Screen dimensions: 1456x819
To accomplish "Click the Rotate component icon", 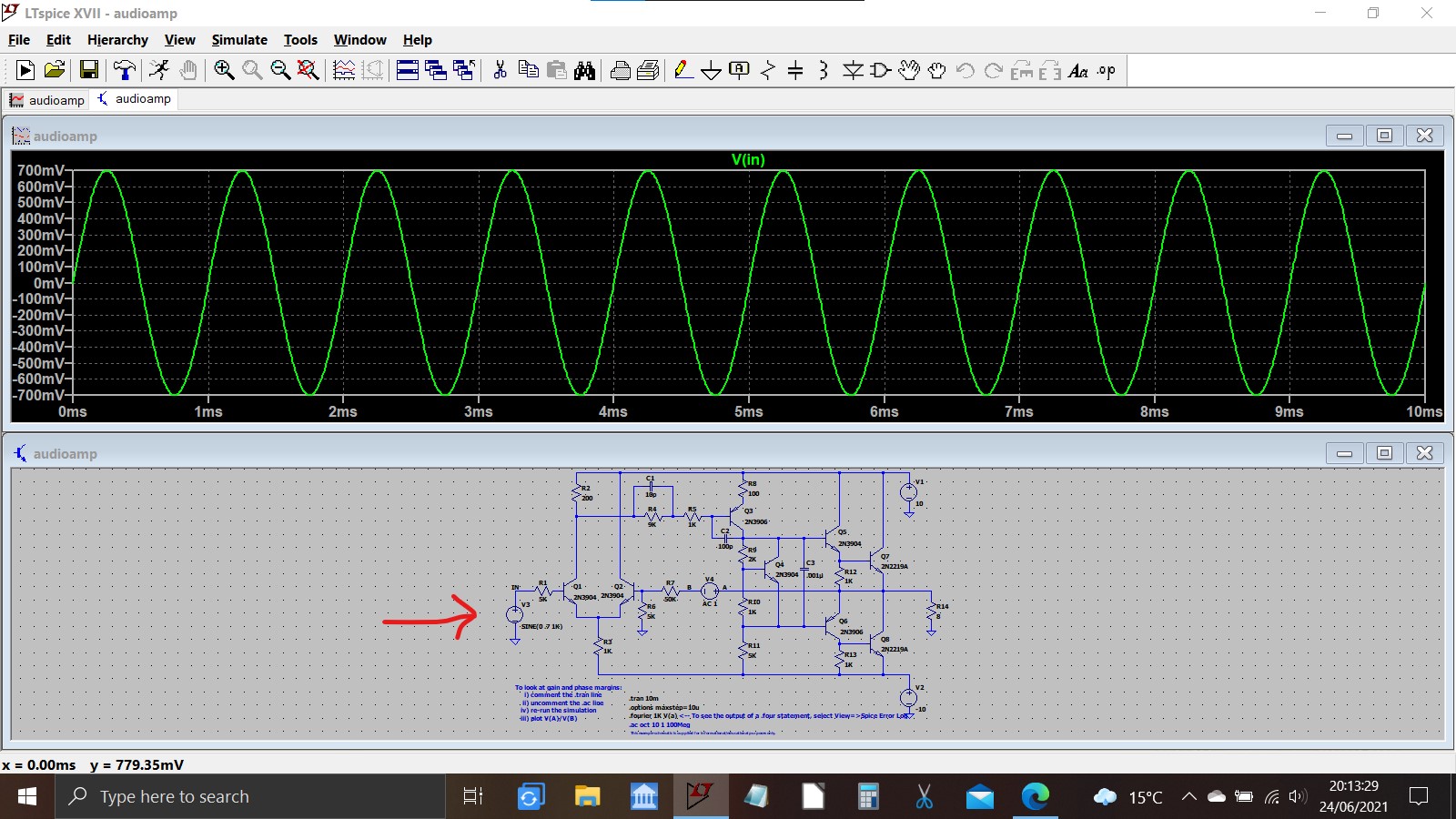I will click(x=1022, y=70).
